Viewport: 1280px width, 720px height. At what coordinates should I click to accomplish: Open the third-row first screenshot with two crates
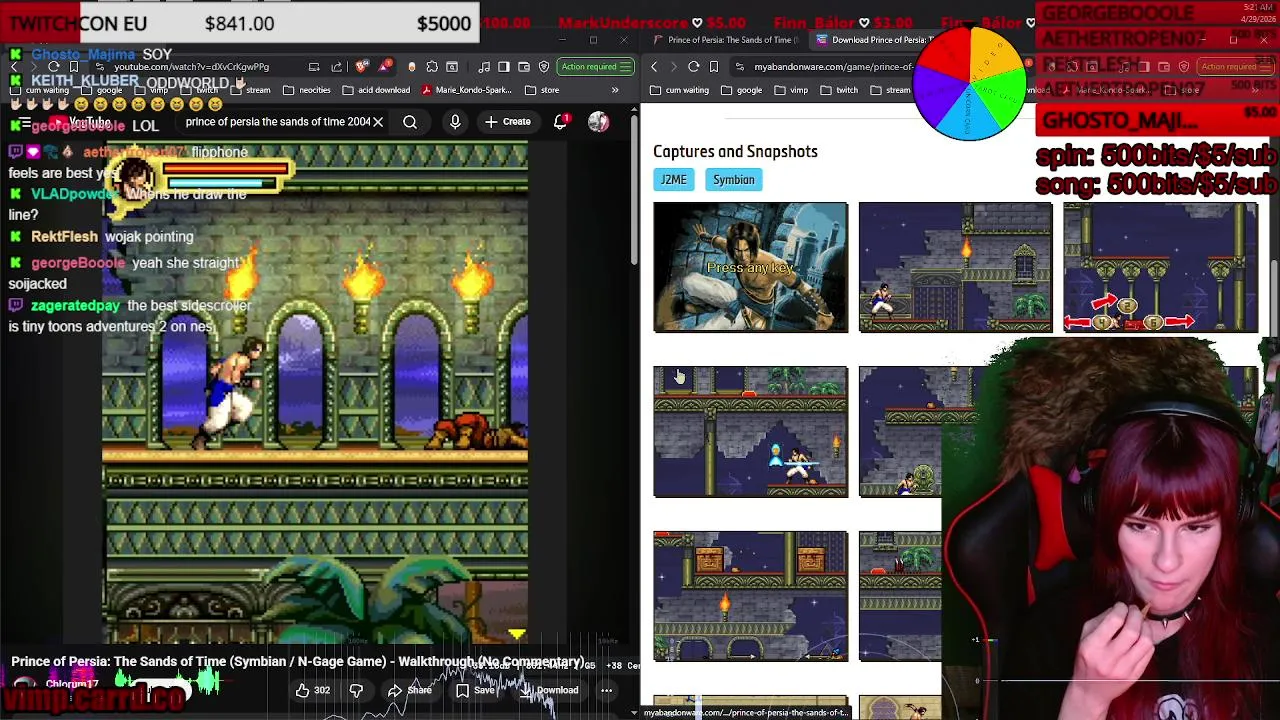750,596
